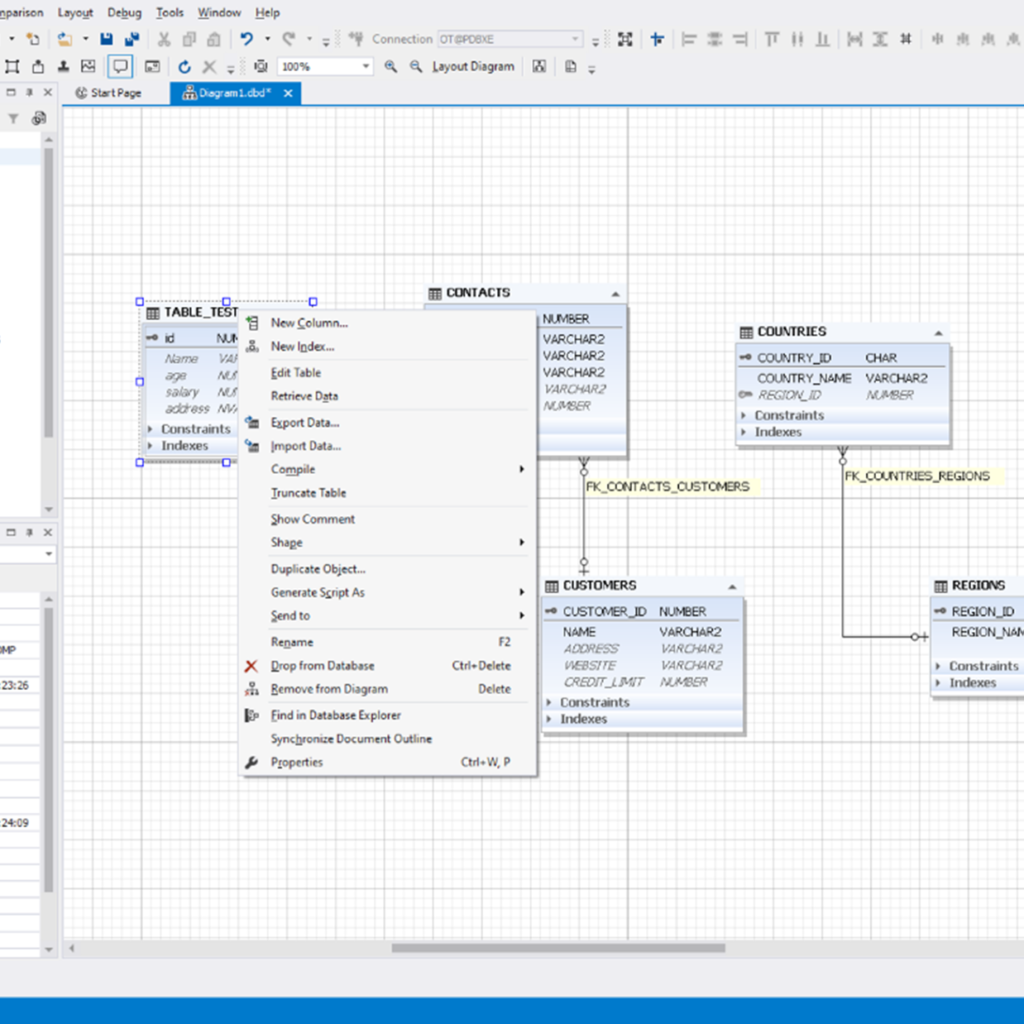The image size is (1024, 1024).
Task: Select the New Note comment-bubble tool
Action: coord(120,67)
